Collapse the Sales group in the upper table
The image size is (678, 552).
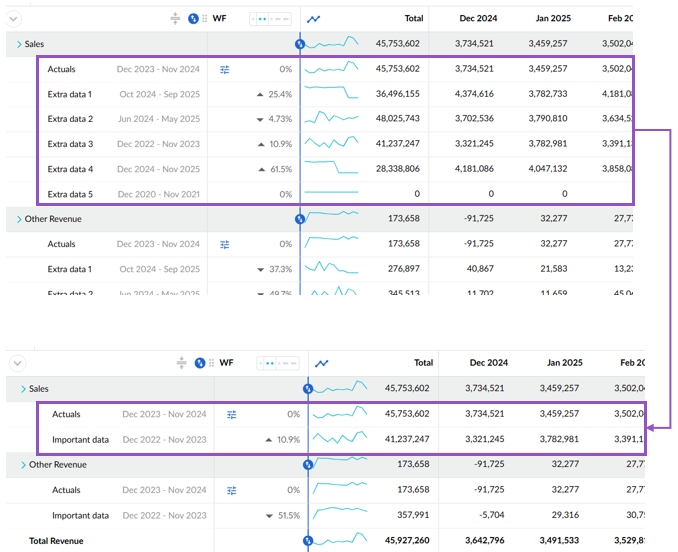tap(19, 45)
